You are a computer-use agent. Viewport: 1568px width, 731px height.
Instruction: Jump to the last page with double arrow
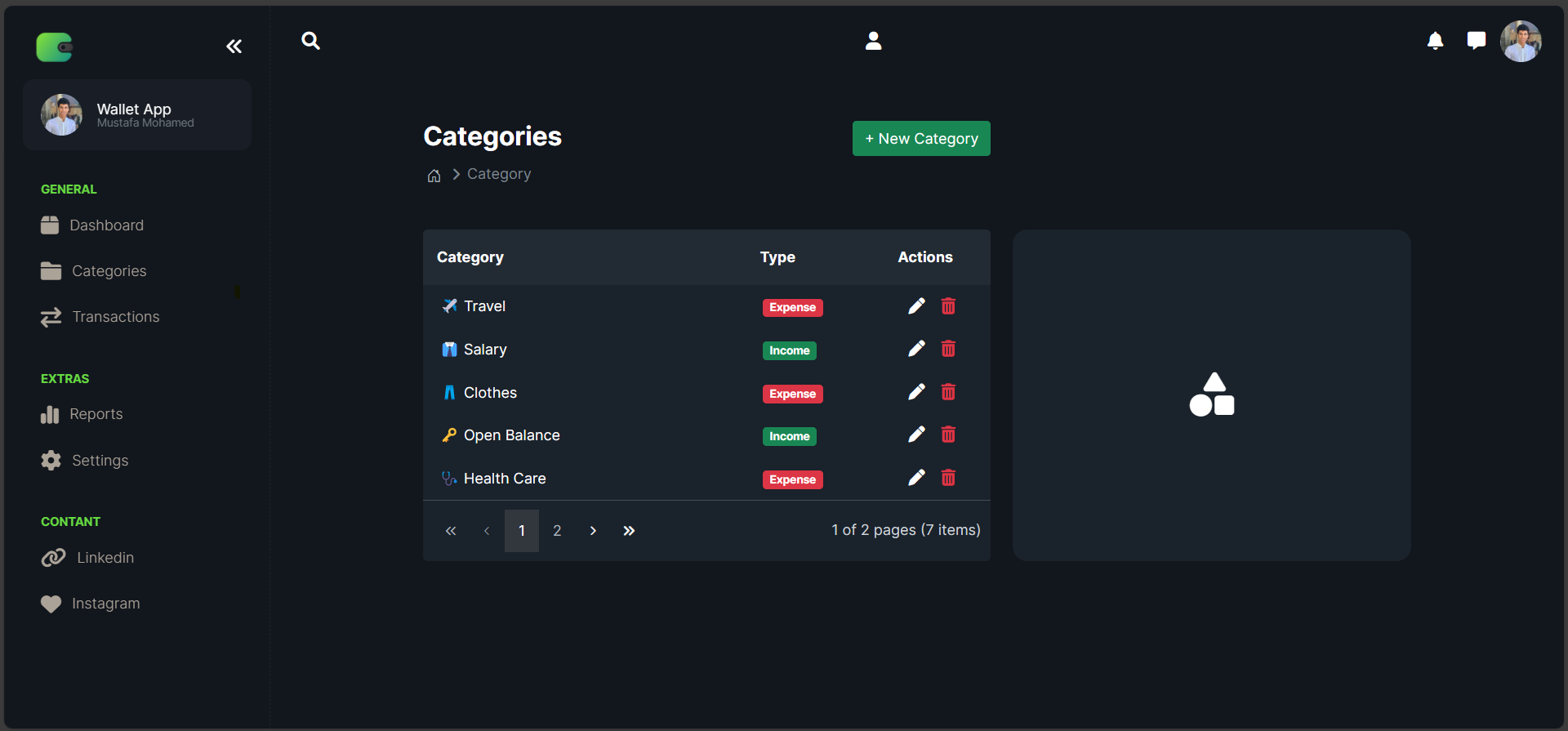coord(629,530)
